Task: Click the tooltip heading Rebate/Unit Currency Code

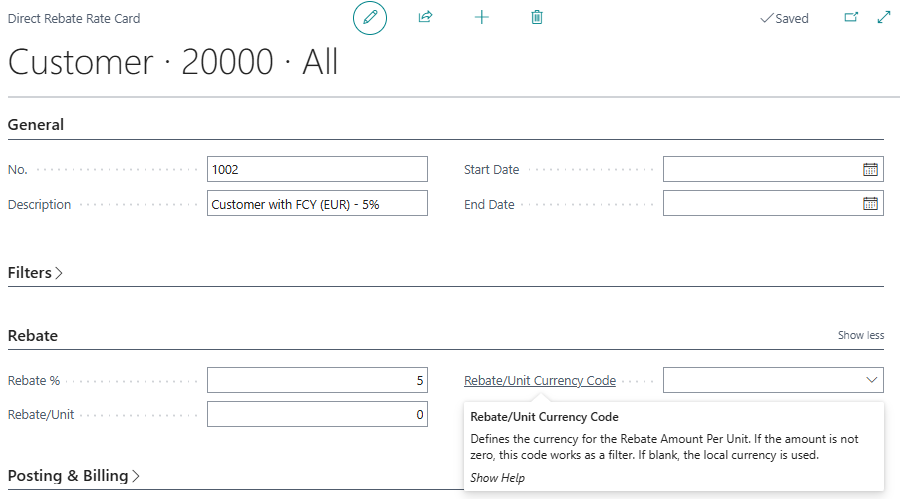Action: 544,417
